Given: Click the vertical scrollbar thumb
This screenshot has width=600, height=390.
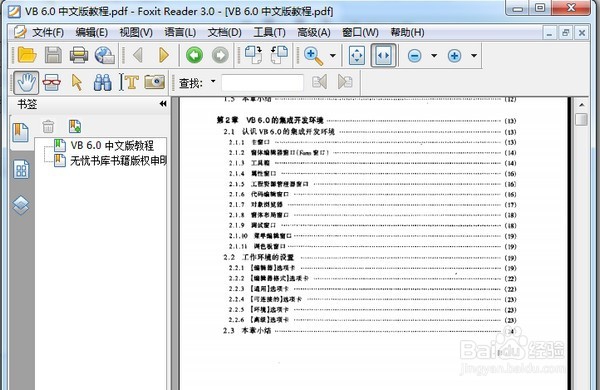Looking at the screenshot, I should click(x=582, y=119).
